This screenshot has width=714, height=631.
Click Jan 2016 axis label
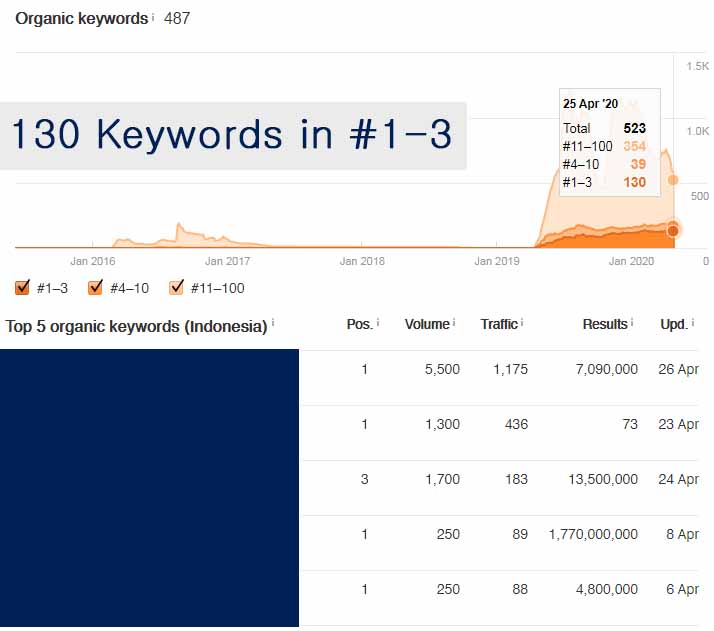click(x=92, y=261)
